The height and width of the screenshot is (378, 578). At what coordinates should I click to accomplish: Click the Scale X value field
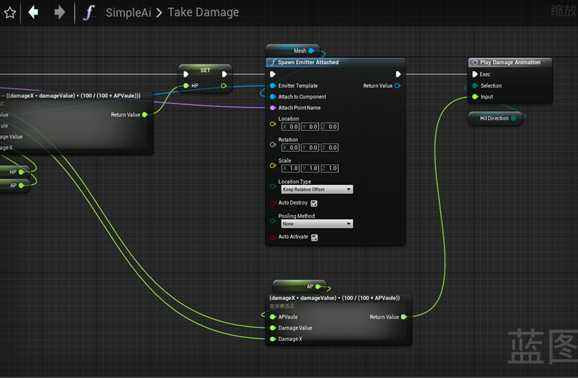coord(290,168)
